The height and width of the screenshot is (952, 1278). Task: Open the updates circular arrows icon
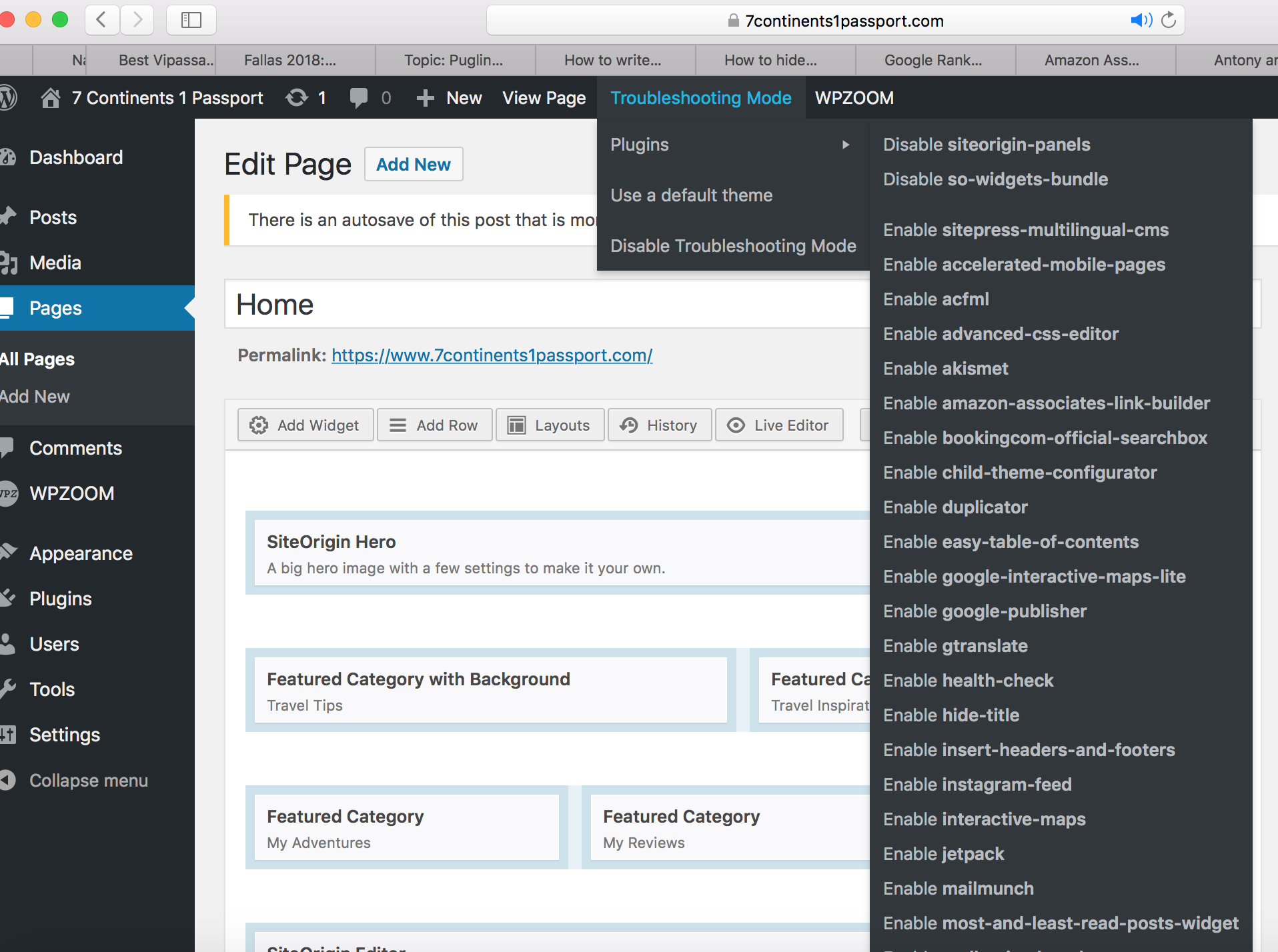[x=297, y=98]
